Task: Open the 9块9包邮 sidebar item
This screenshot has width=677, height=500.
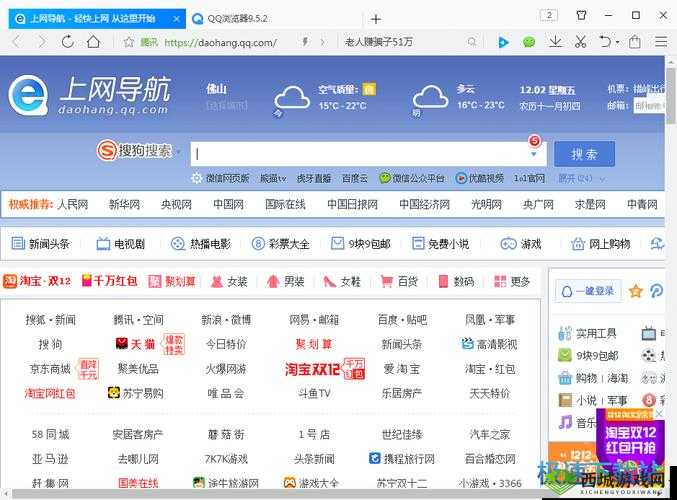Action: tap(588, 356)
